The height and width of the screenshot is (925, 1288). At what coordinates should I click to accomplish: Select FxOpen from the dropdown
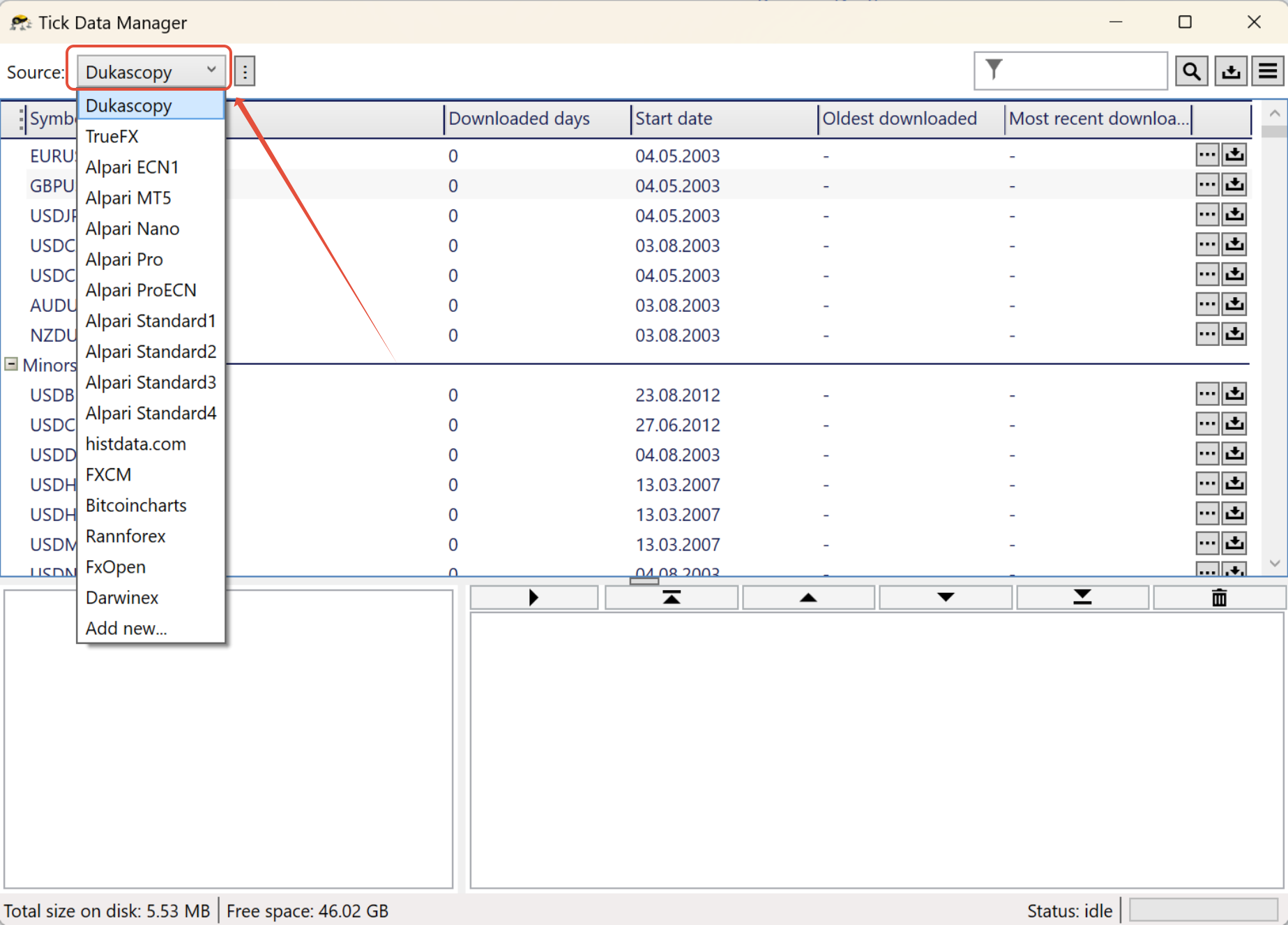click(x=151, y=566)
